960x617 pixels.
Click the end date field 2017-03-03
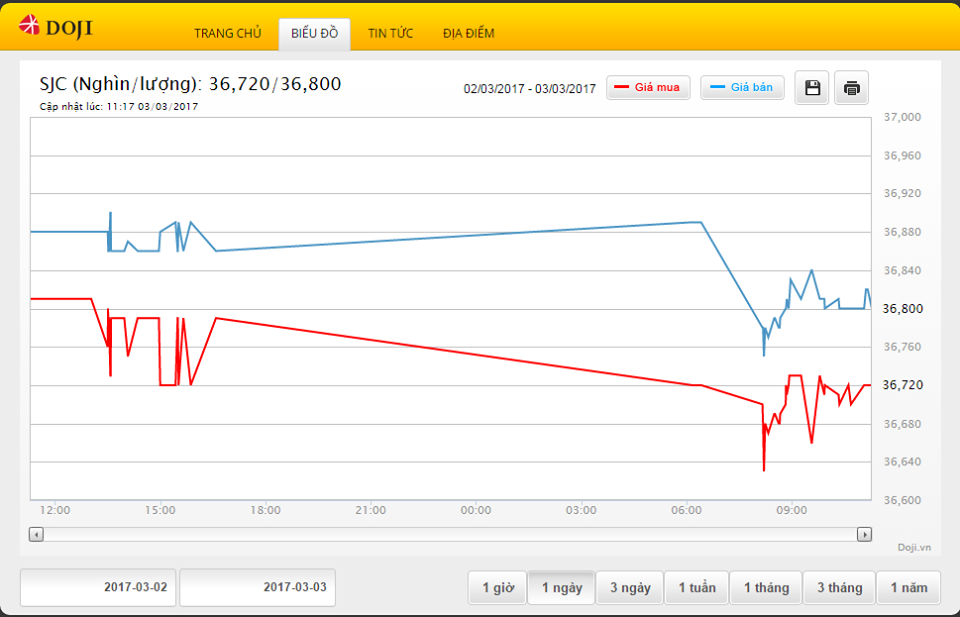pos(258,587)
